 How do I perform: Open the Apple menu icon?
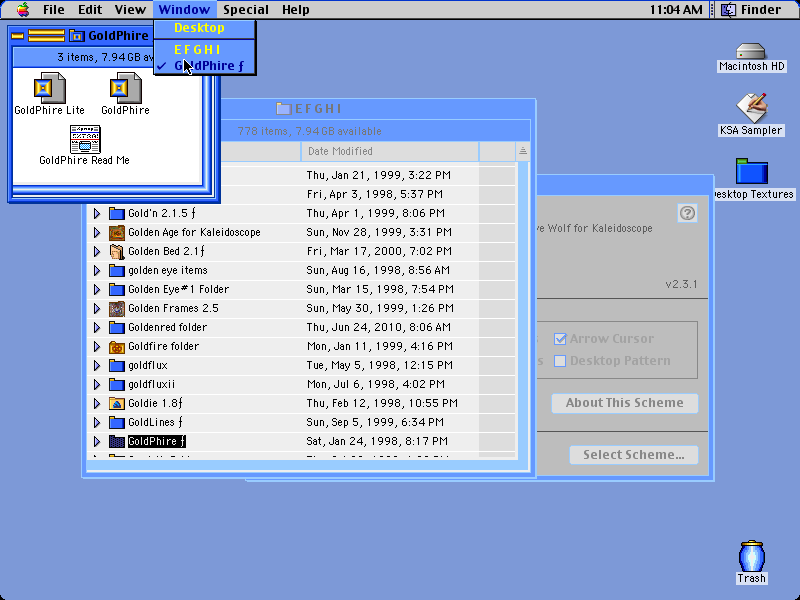pyautogui.click(x=23, y=9)
